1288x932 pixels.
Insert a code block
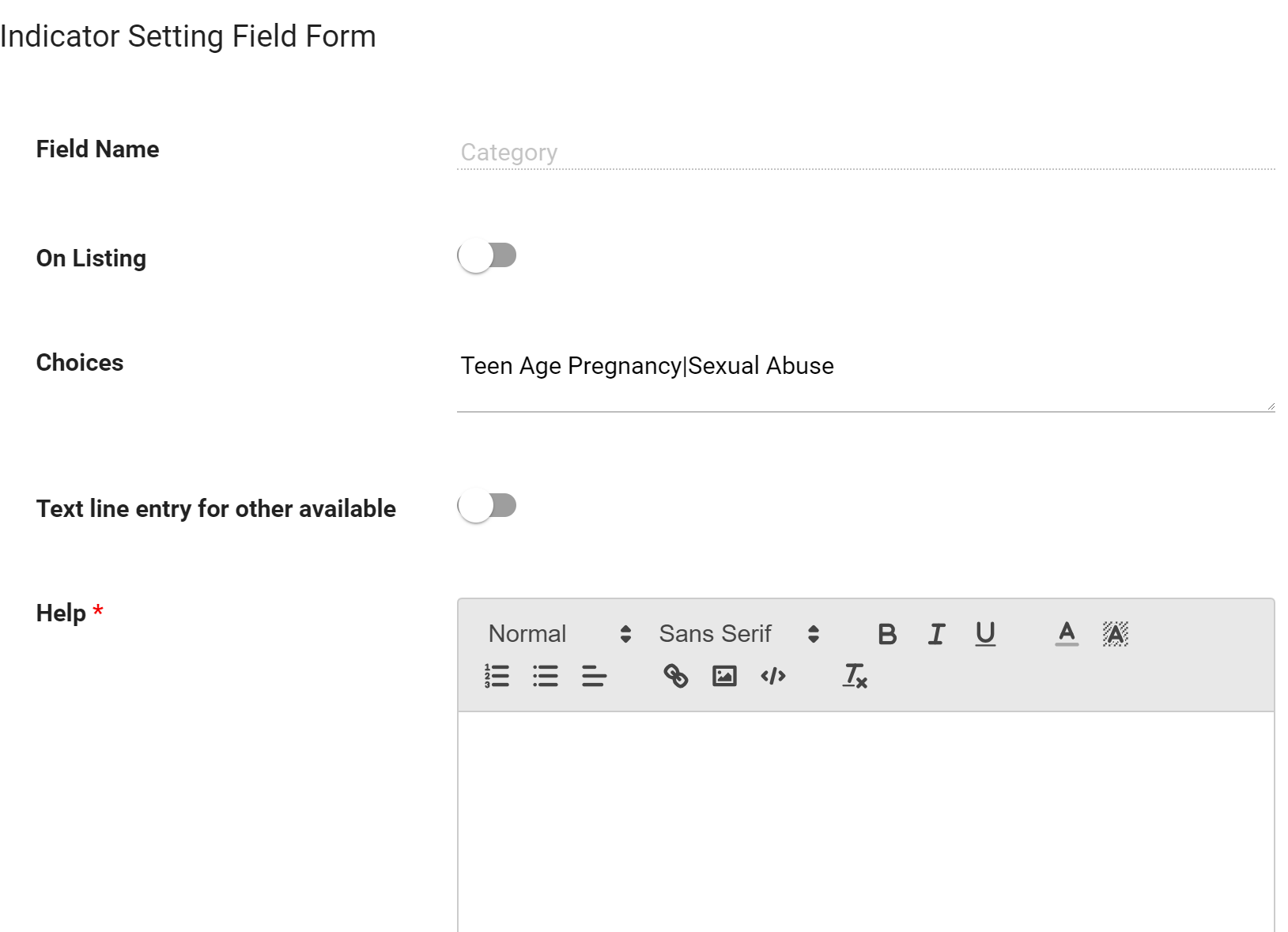pyautogui.click(x=773, y=676)
